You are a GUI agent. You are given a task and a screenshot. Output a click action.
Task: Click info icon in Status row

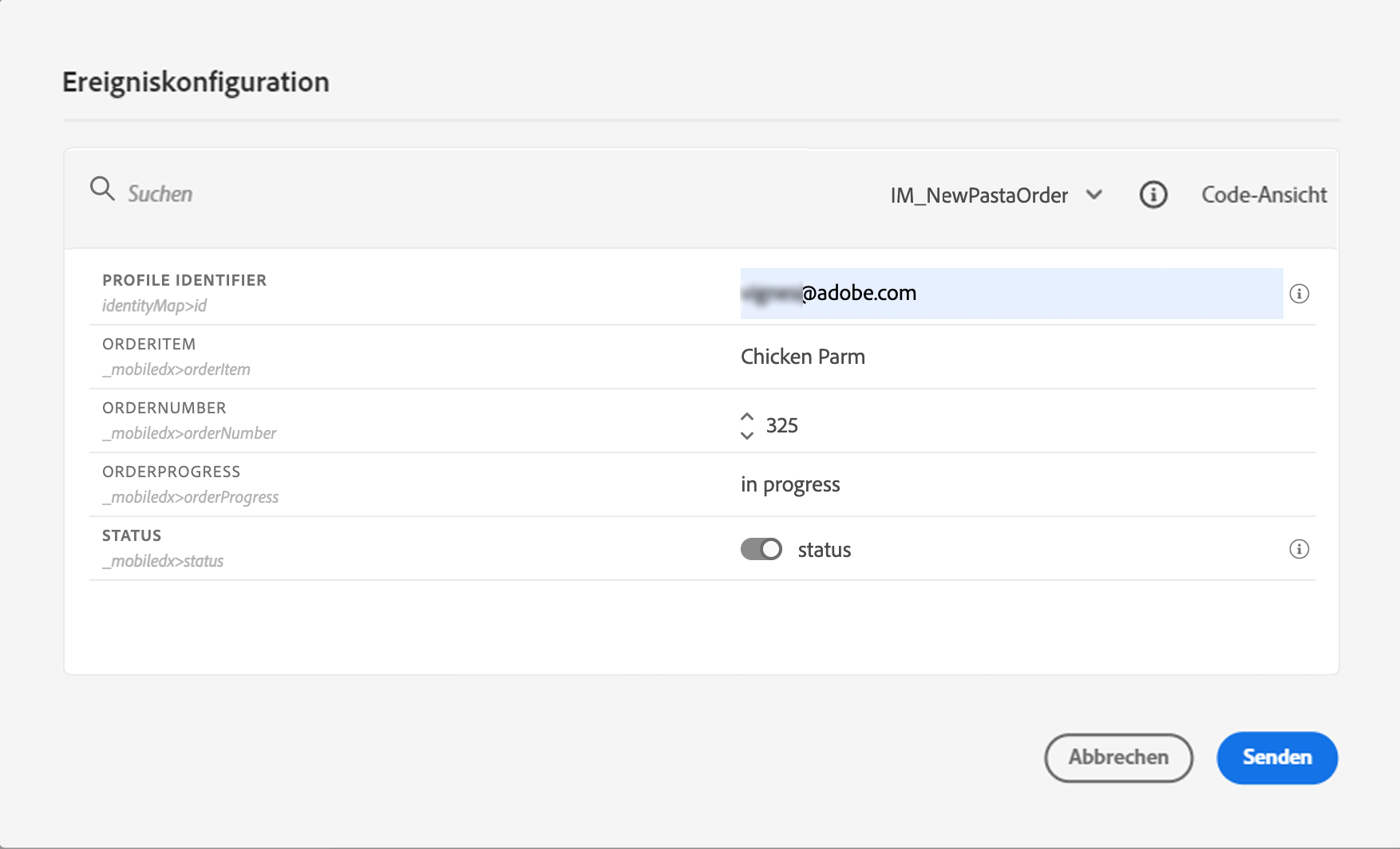1299,549
